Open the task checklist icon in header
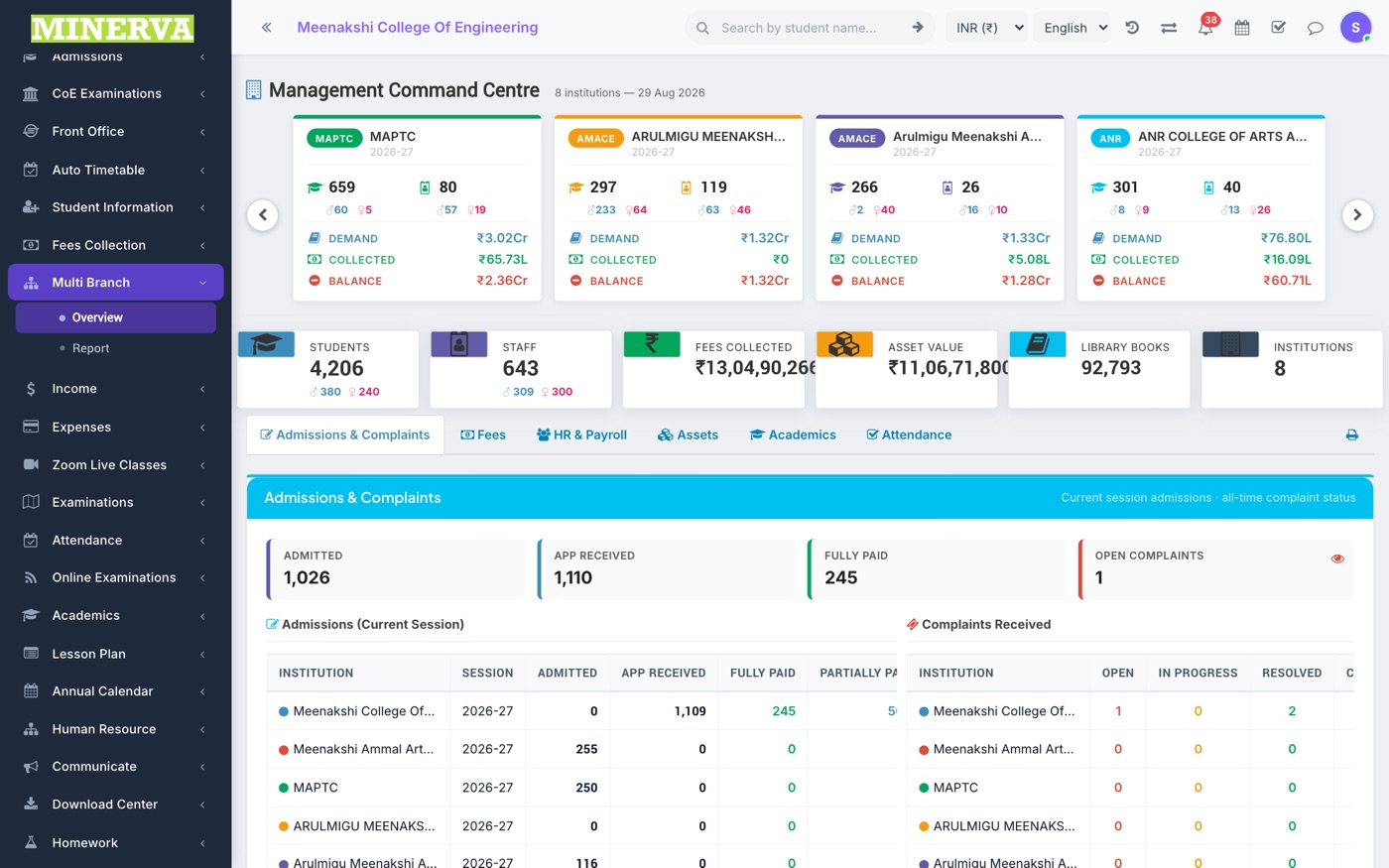1389x868 pixels. (1279, 28)
